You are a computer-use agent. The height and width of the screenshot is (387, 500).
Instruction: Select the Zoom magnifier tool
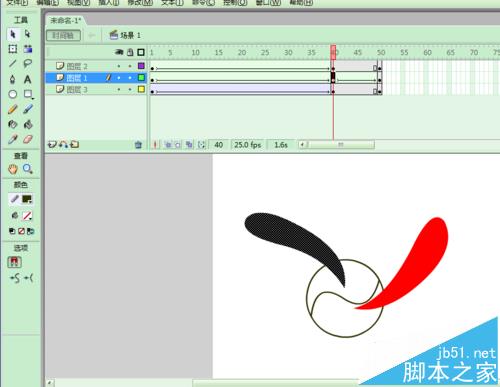tap(28, 169)
